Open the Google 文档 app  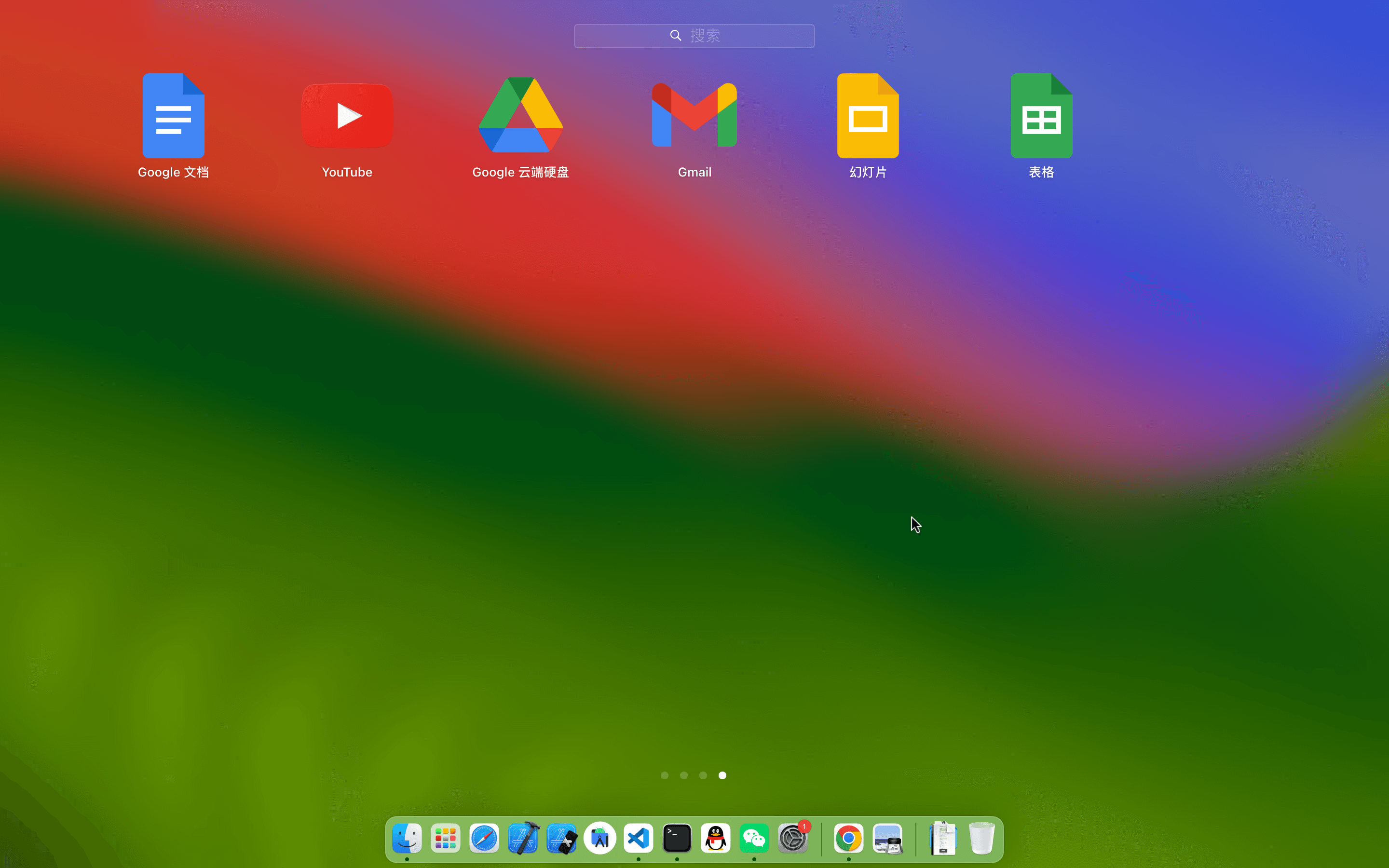(x=173, y=115)
